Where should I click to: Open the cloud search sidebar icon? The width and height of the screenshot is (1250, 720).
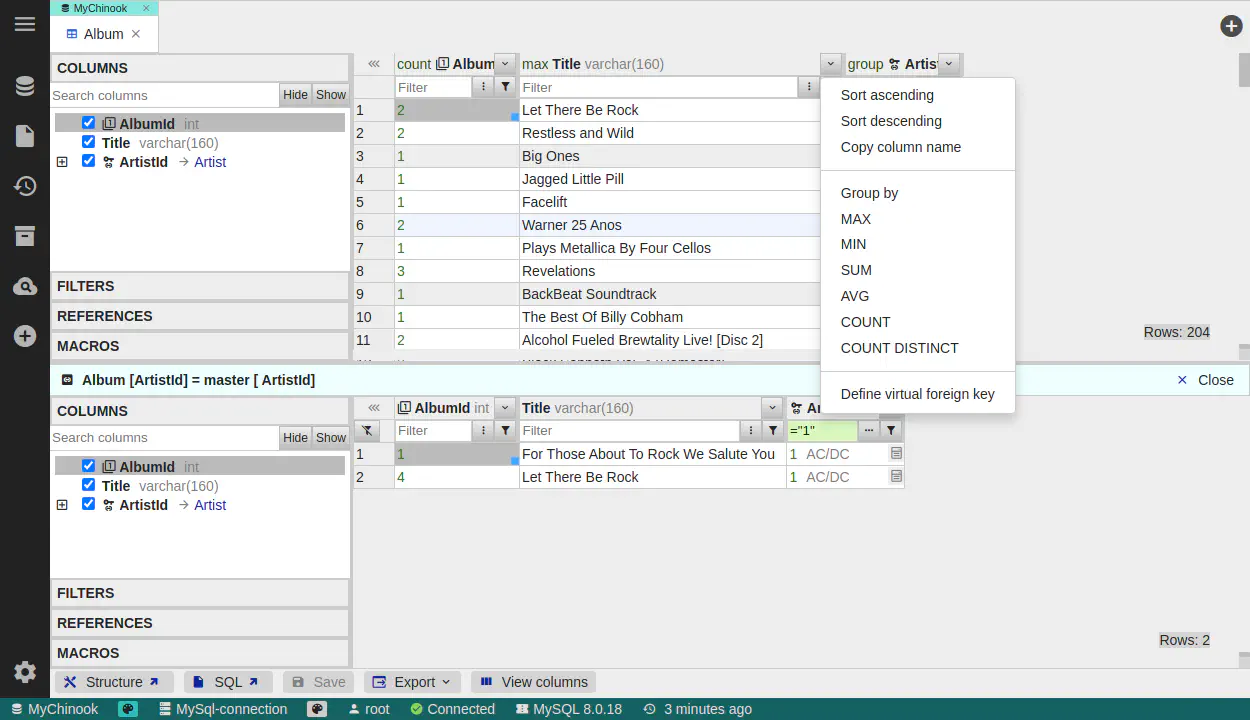click(25, 287)
